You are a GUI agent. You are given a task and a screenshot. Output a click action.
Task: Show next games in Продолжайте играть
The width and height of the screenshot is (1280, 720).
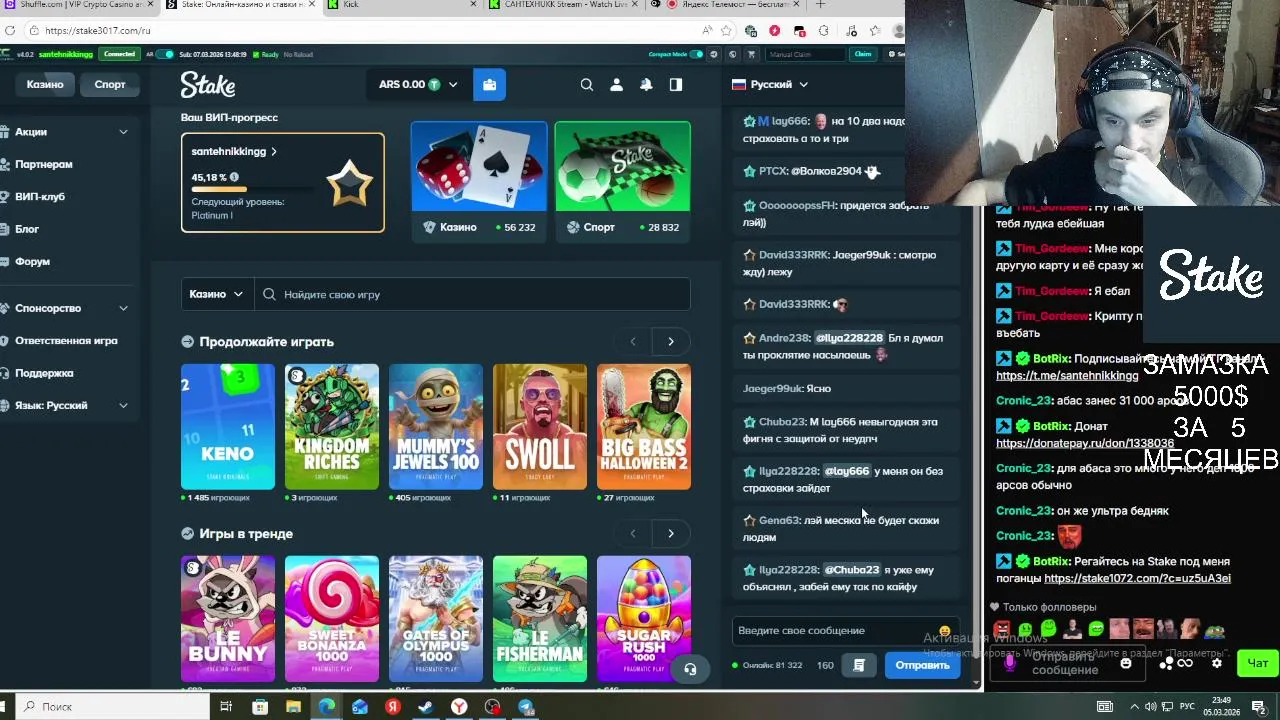[x=671, y=342]
